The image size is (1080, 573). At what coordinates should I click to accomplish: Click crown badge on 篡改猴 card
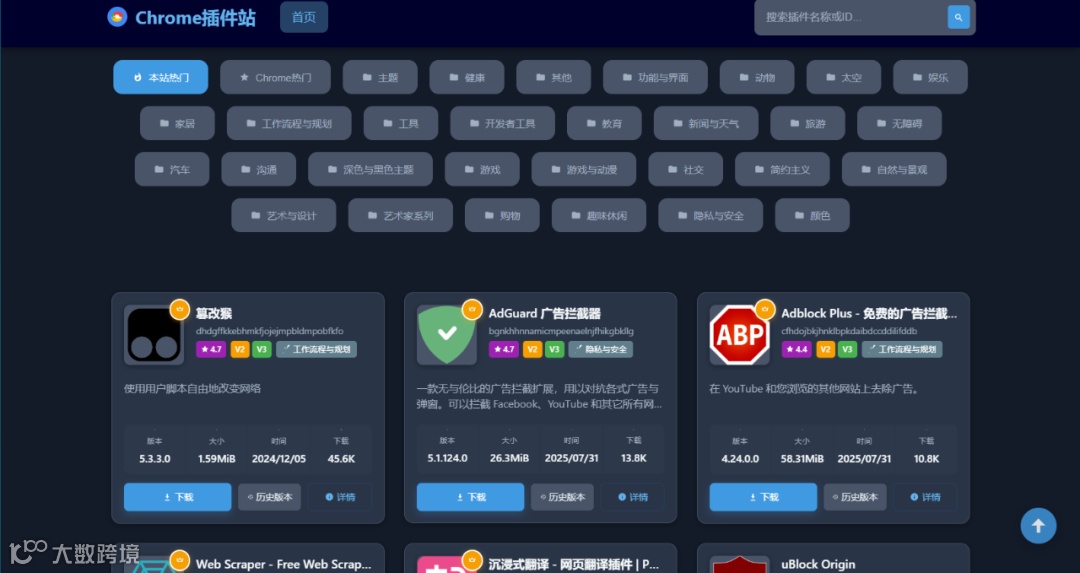point(180,309)
